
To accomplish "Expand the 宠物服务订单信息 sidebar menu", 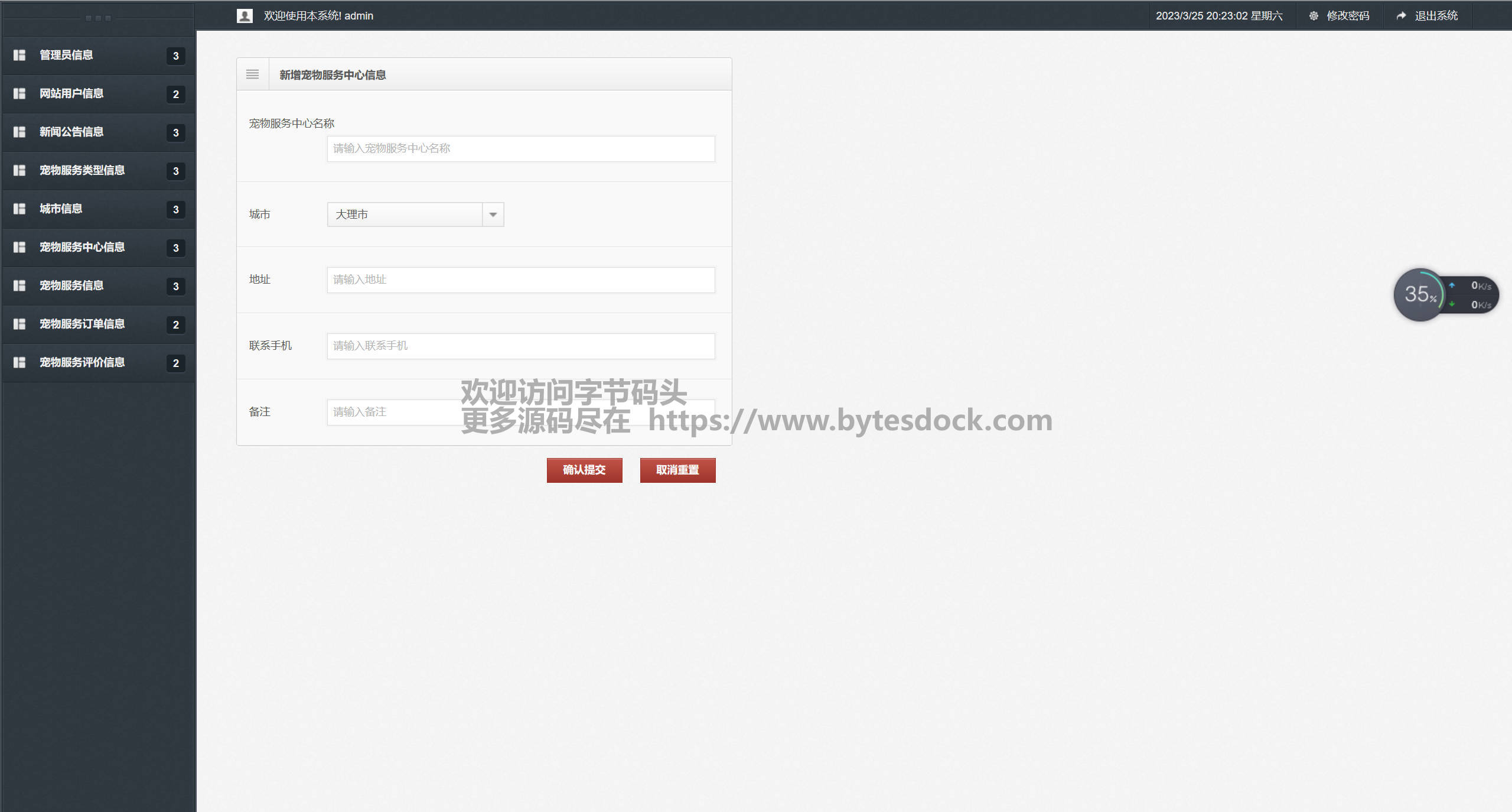I will pyautogui.click(x=82, y=324).
